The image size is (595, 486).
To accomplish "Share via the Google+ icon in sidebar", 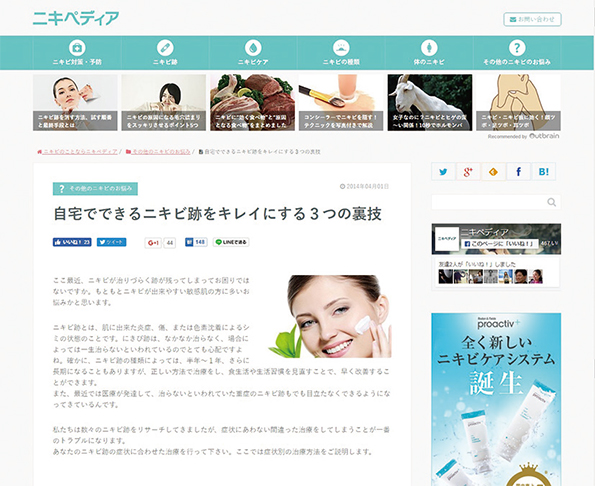I will (468, 171).
